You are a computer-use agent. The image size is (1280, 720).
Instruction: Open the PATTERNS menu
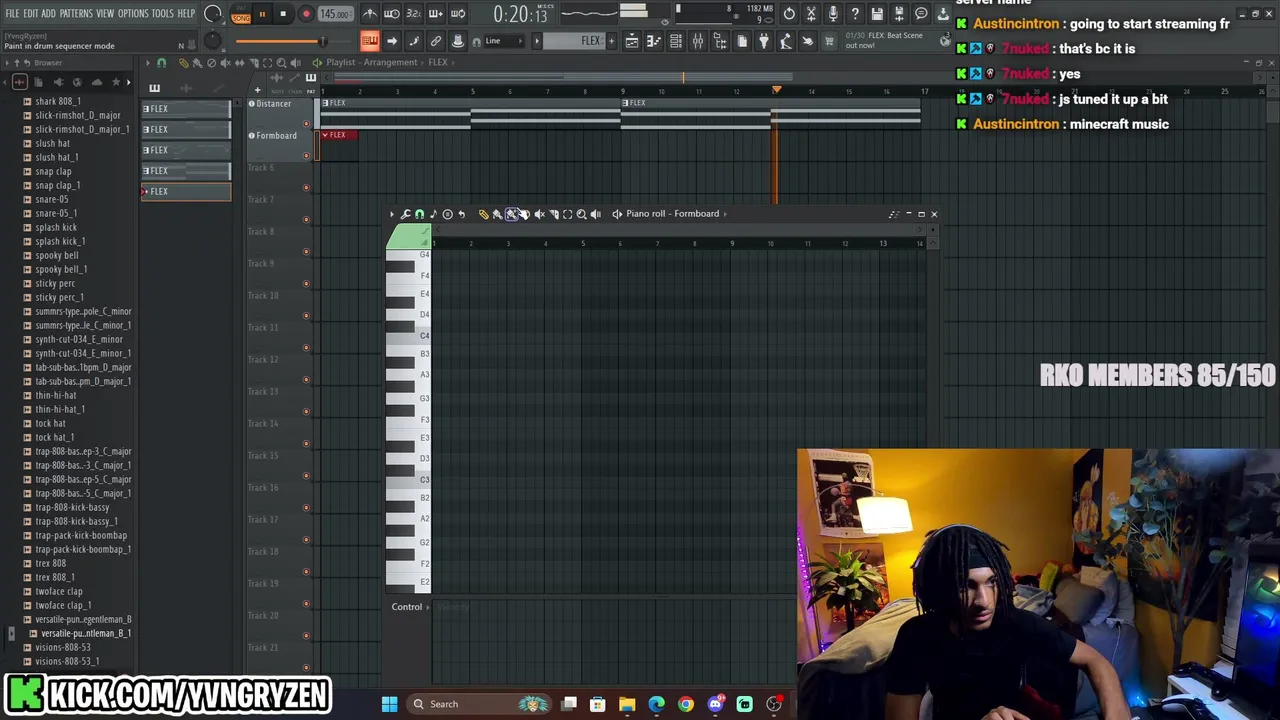click(x=76, y=14)
